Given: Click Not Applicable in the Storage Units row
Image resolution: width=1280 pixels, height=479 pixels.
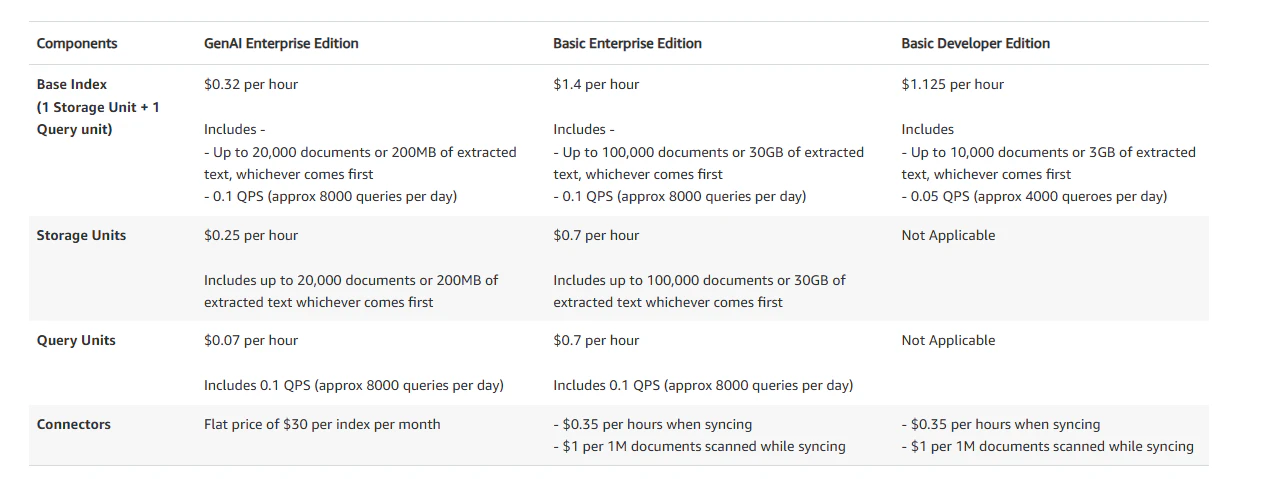Looking at the screenshot, I should 948,236.
